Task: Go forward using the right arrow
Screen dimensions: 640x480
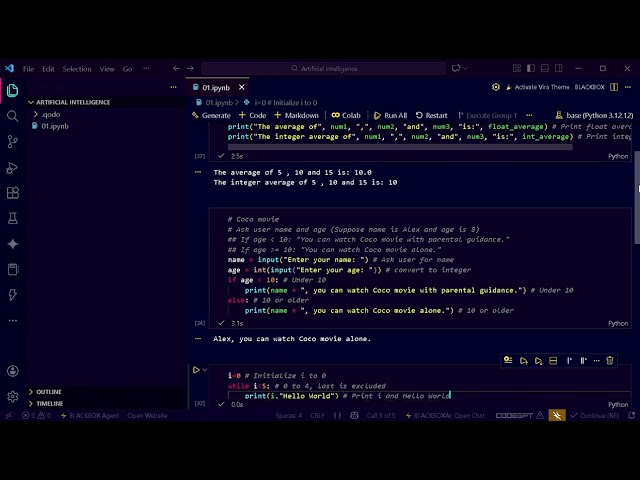Action: coord(190,68)
